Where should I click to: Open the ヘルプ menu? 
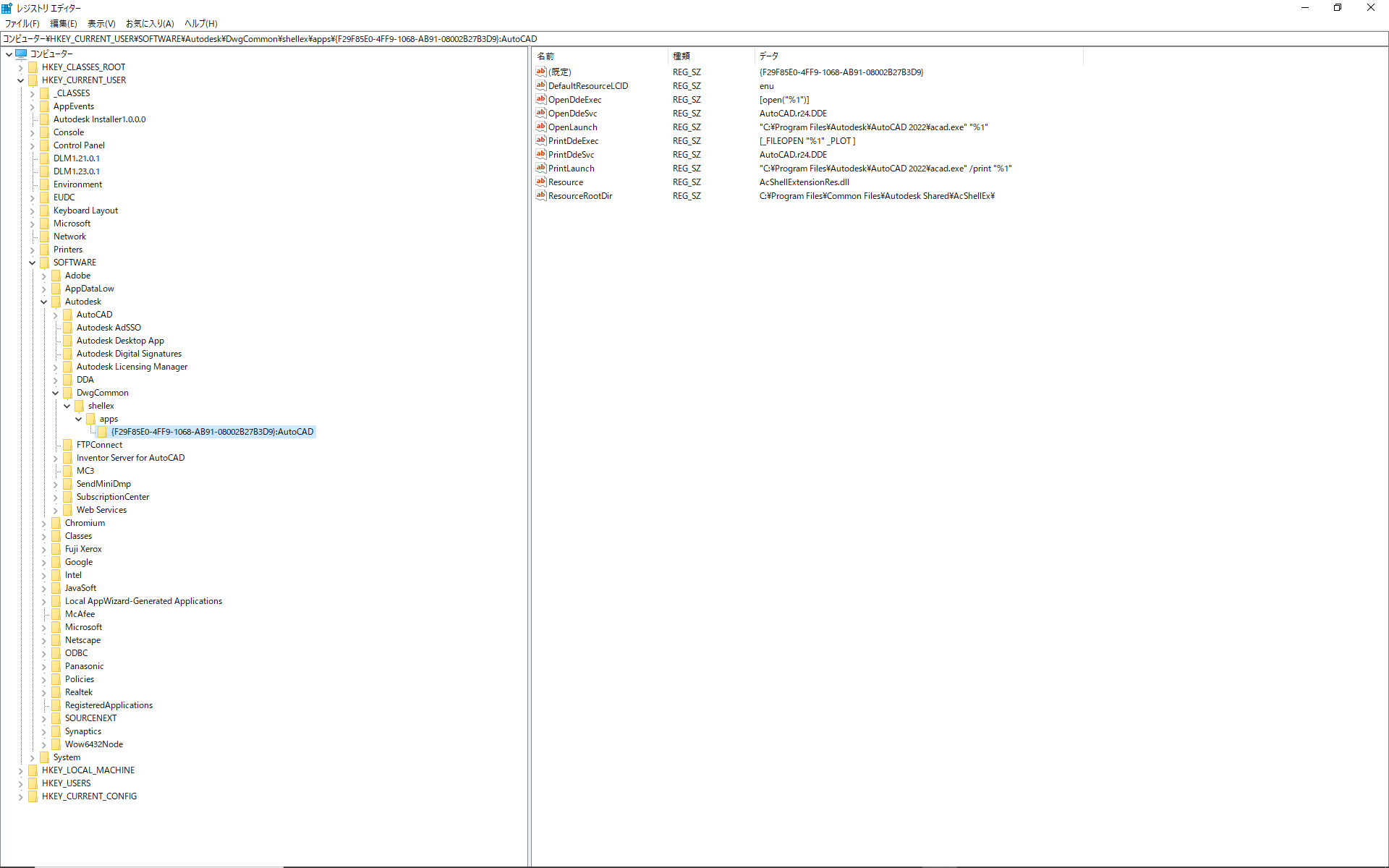point(200,23)
